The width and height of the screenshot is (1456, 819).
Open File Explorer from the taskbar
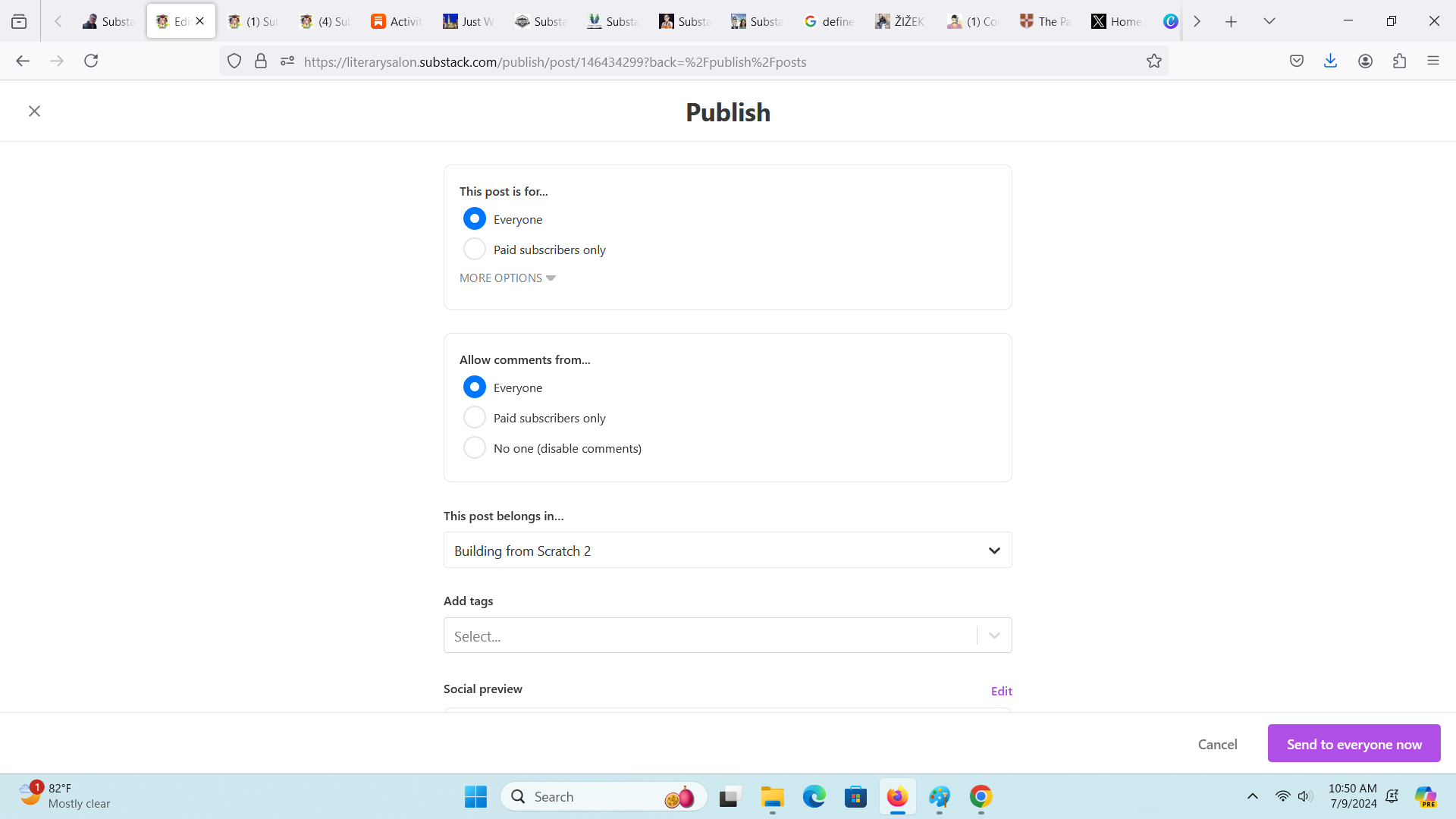pos(772,797)
